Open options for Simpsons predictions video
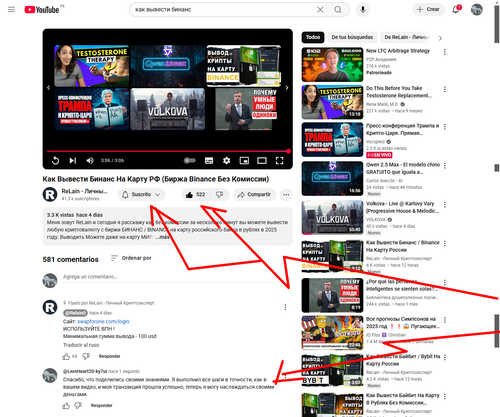This screenshot has width=500, height=417. [x=445, y=320]
